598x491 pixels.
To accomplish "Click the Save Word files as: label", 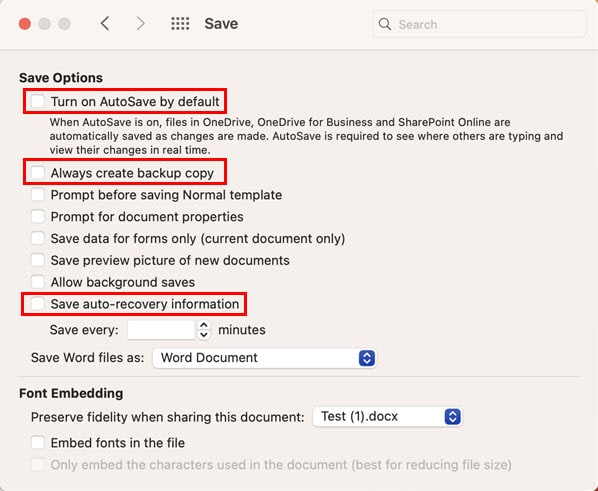I will coord(88,358).
